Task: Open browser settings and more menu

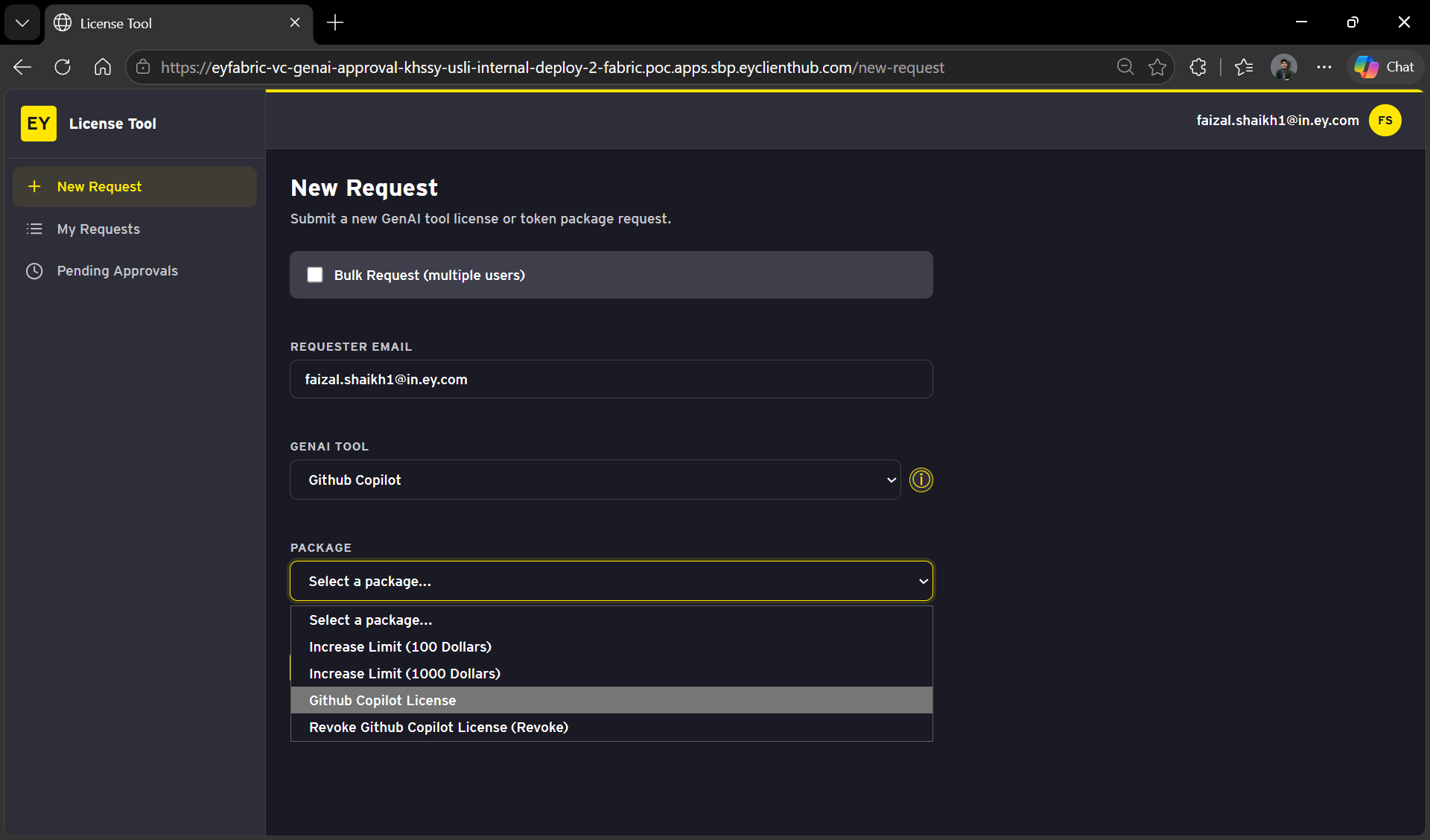Action: point(1324,67)
